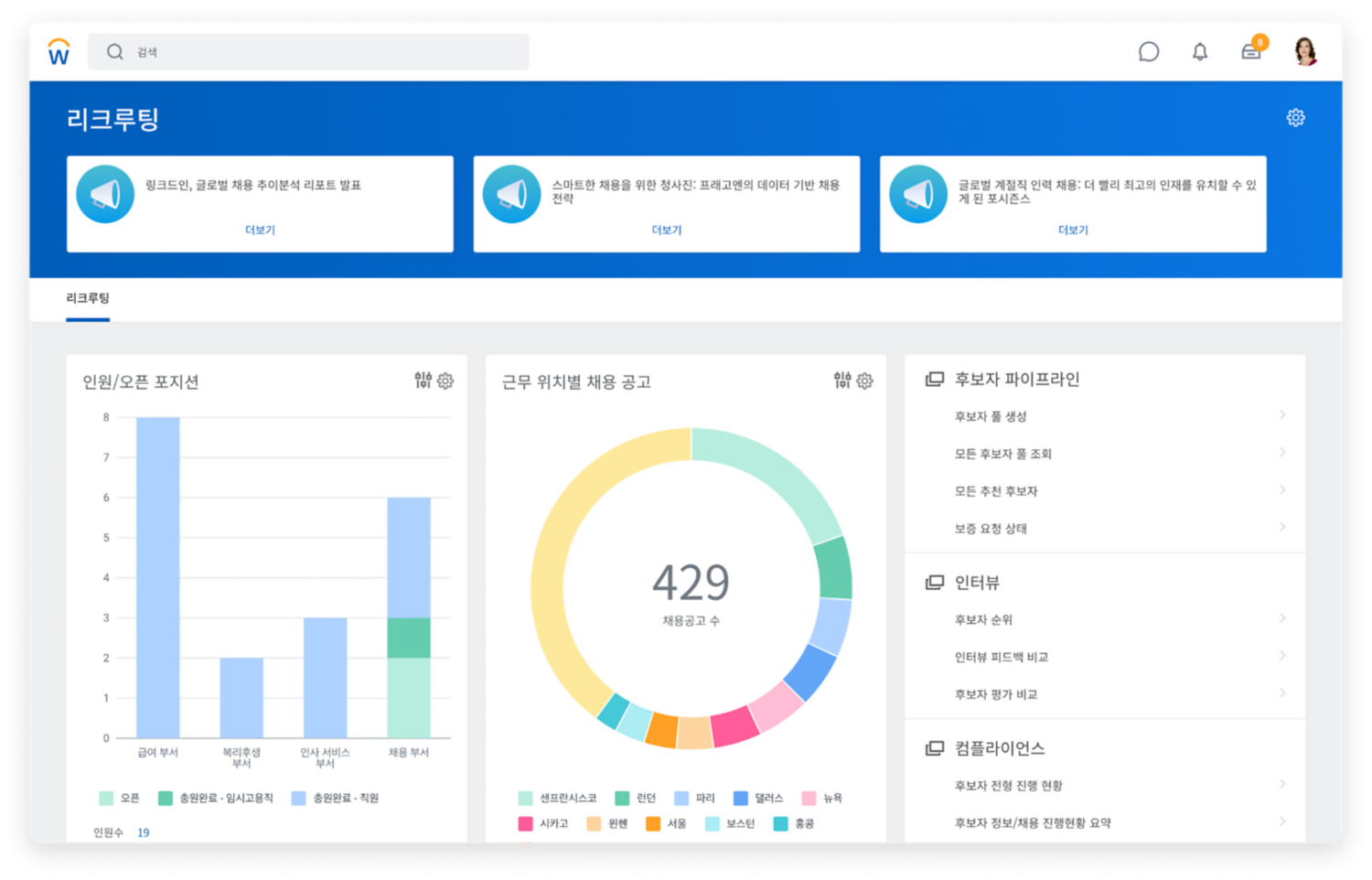The image size is (1372, 880).
Task: Click megaphone icon on 글로벌 계절직 announcement
Action: click(918, 194)
